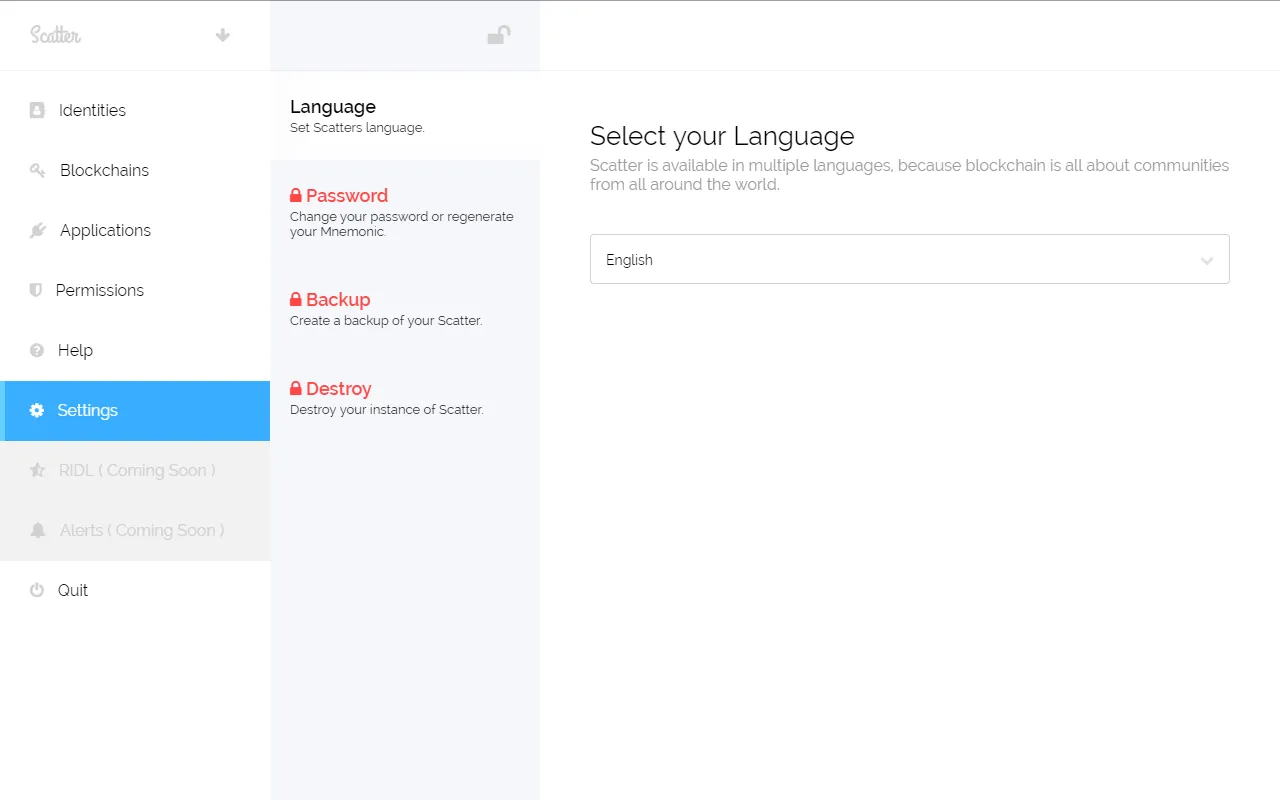Open the Password settings tab

tap(405, 212)
